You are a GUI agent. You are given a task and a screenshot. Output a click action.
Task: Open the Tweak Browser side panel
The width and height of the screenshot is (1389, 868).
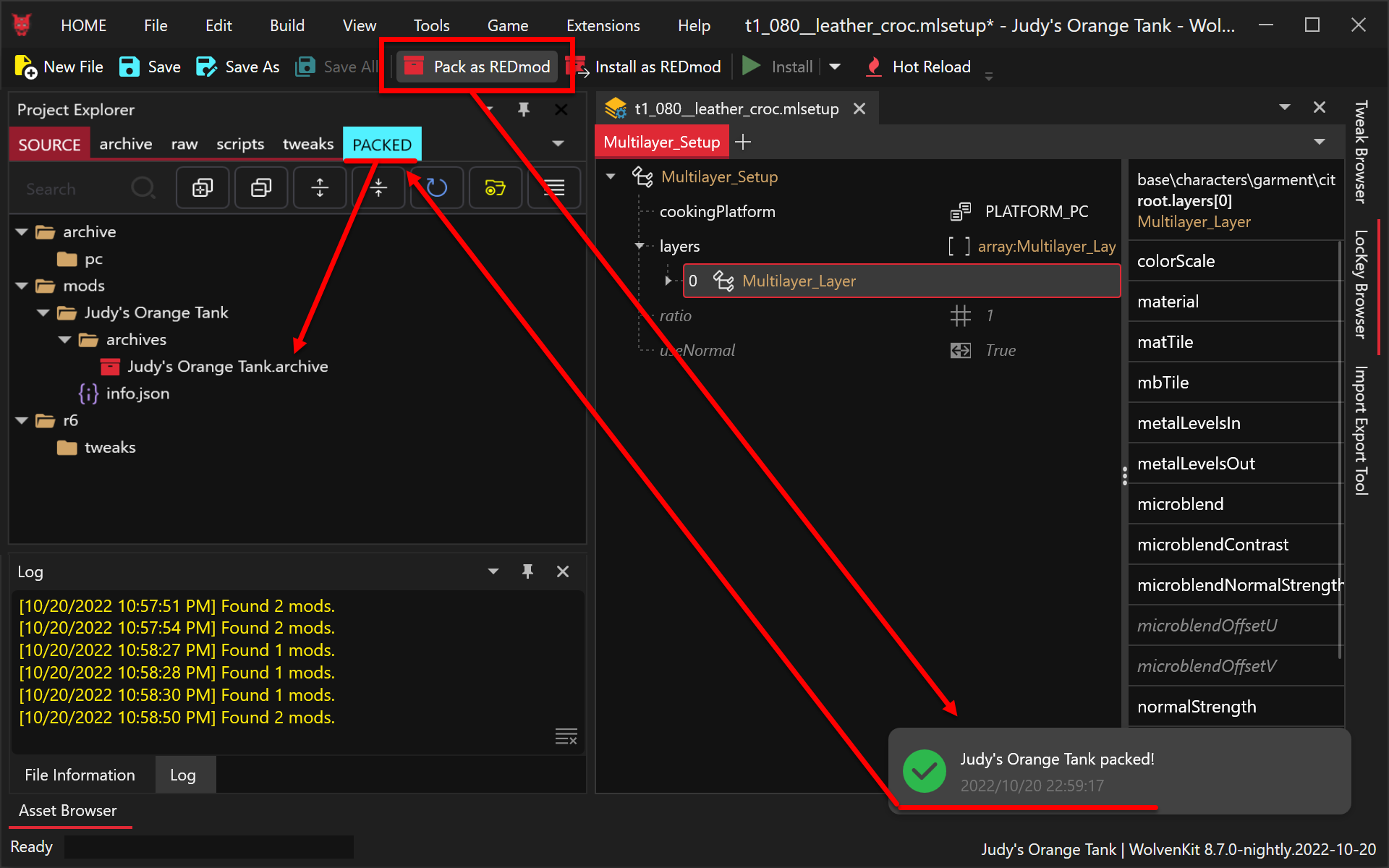point(1361,152)
